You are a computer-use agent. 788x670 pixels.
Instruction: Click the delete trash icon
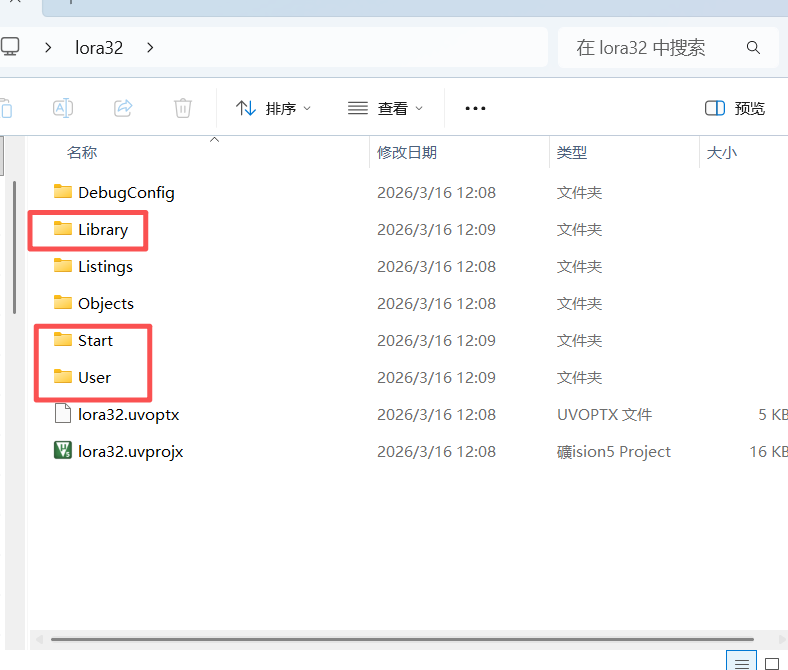tap(183, 108)
